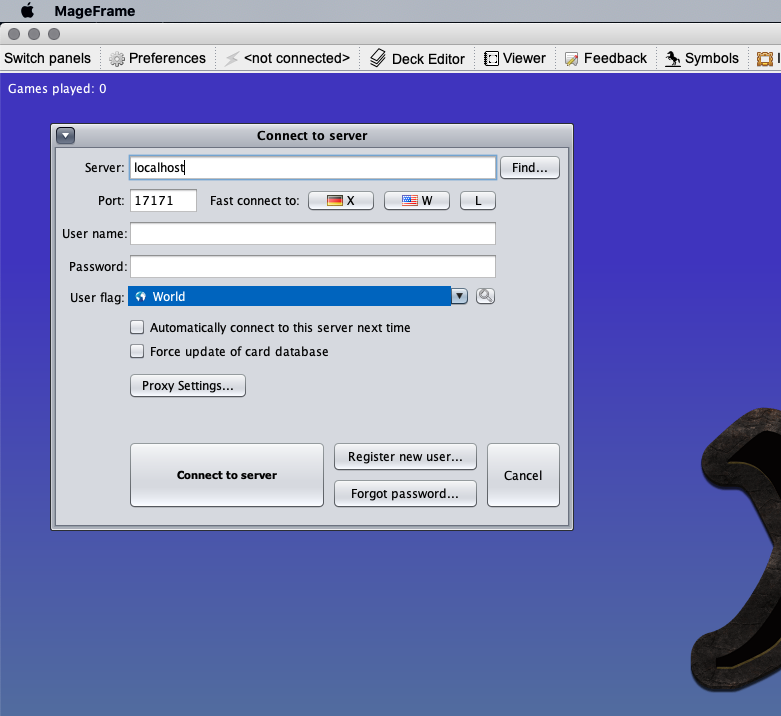
Task: Click Switch panels in the toolbar
Action: point(47,58)
